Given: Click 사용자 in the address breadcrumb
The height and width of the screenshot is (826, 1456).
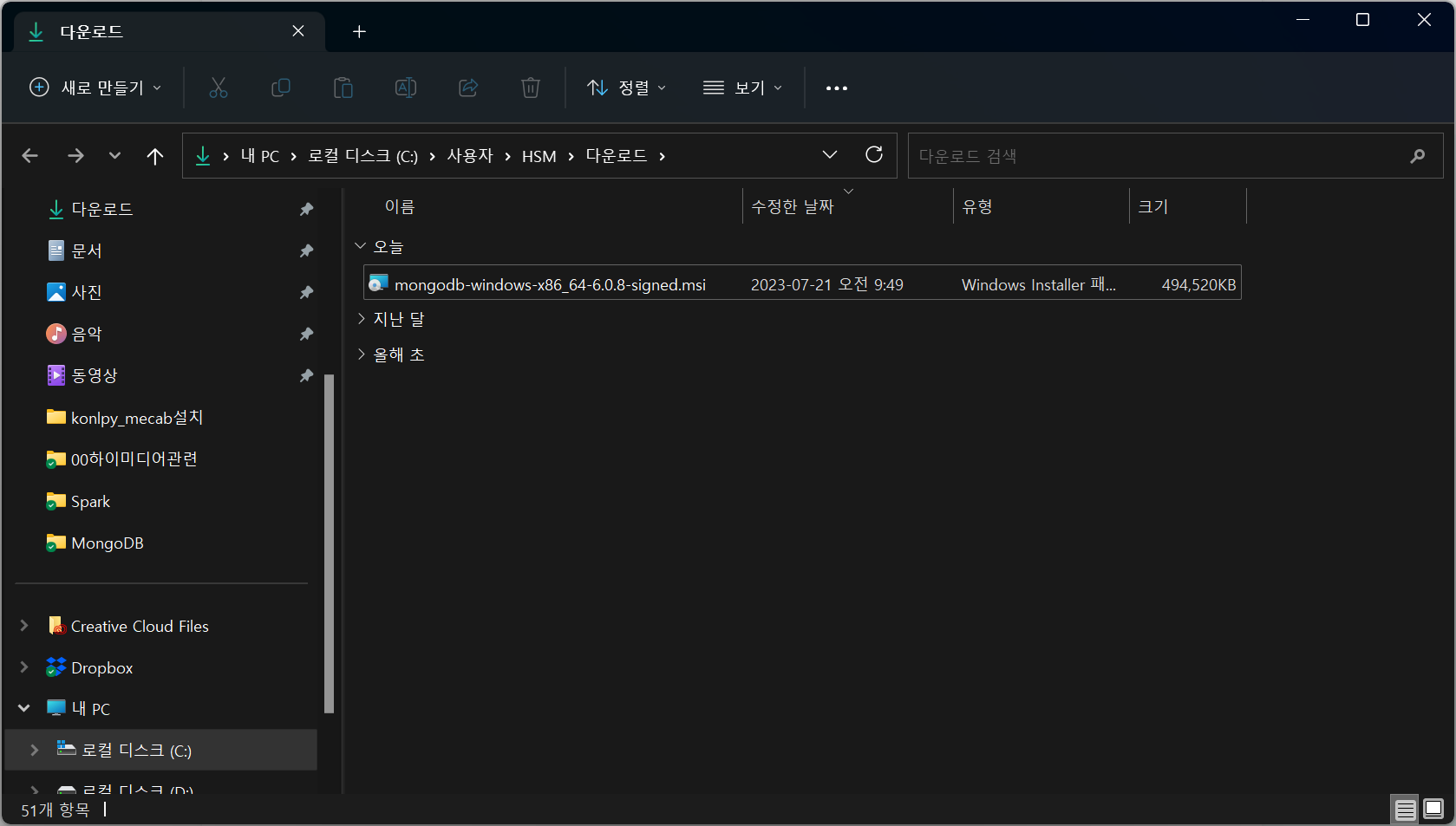Looking at the screenshot, I should tap(470, 156).
